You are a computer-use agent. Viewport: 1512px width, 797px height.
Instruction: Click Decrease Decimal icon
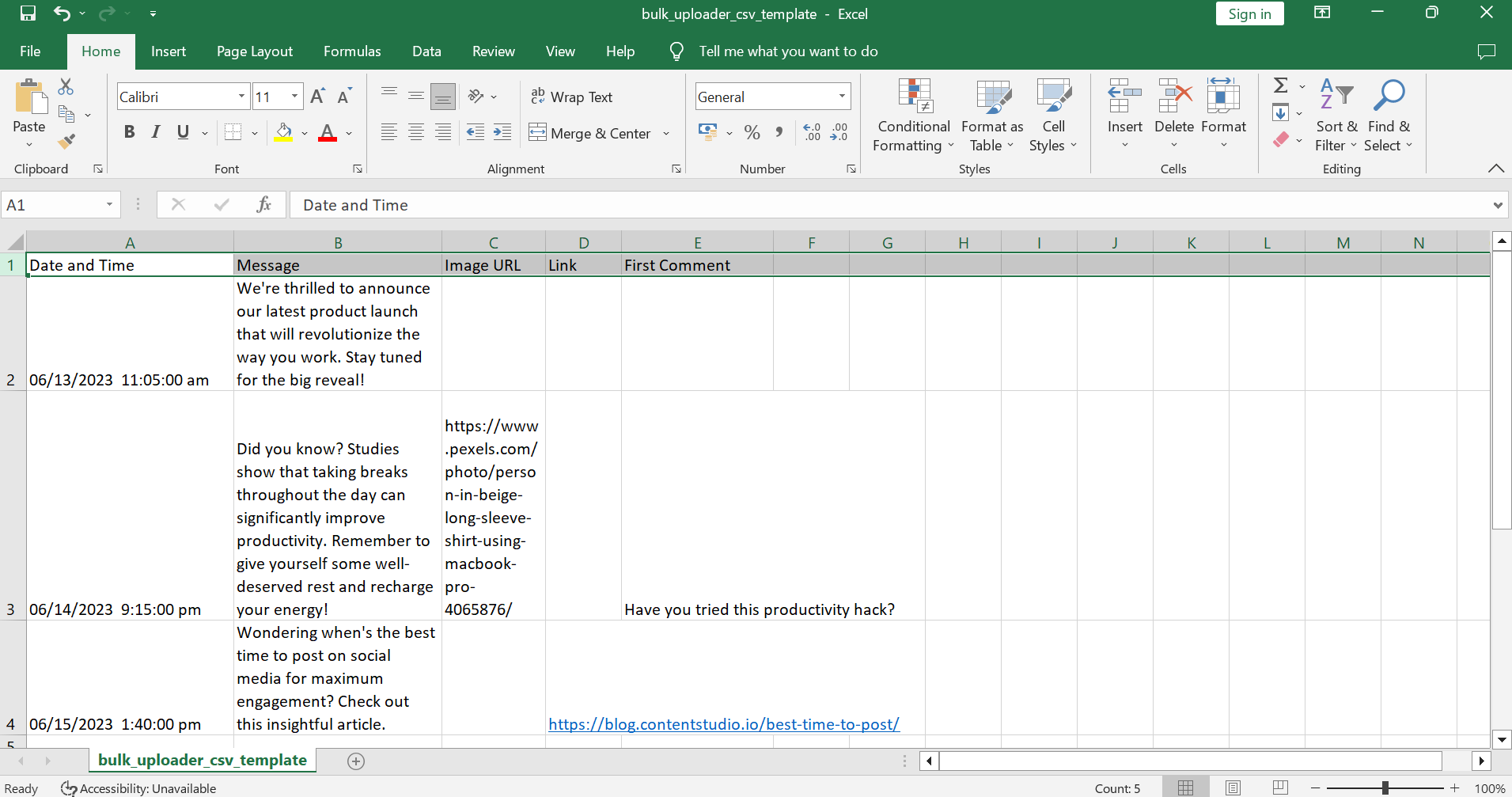[x=839, y=133]
